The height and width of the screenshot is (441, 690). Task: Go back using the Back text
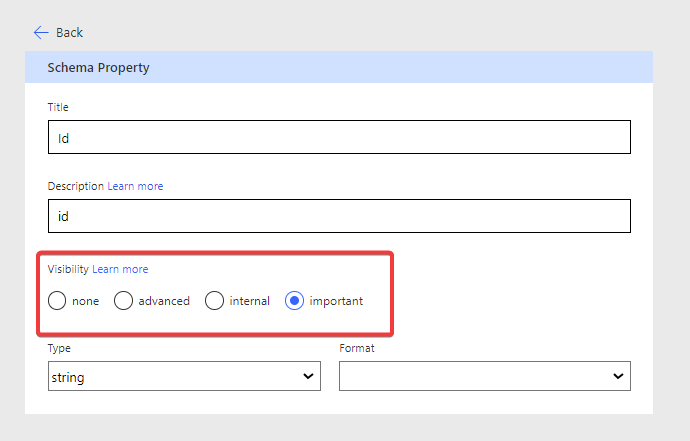(x=69, y=33)
